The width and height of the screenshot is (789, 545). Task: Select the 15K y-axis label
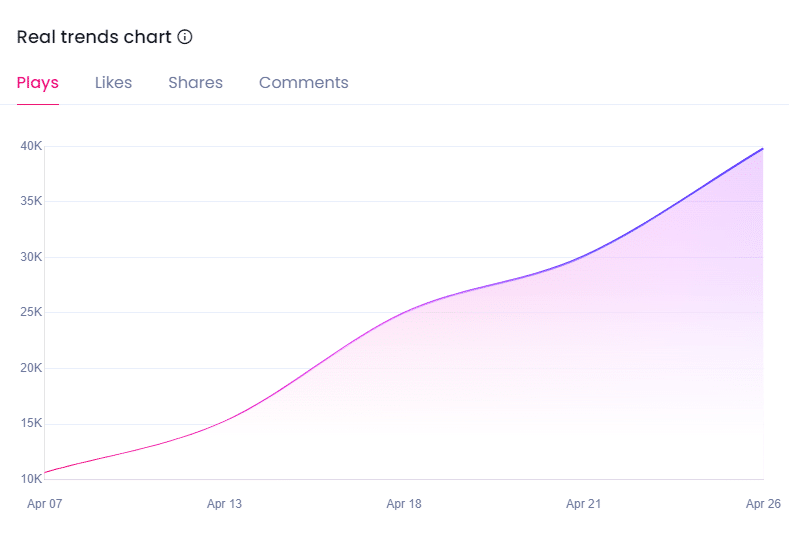click(31, 423)
